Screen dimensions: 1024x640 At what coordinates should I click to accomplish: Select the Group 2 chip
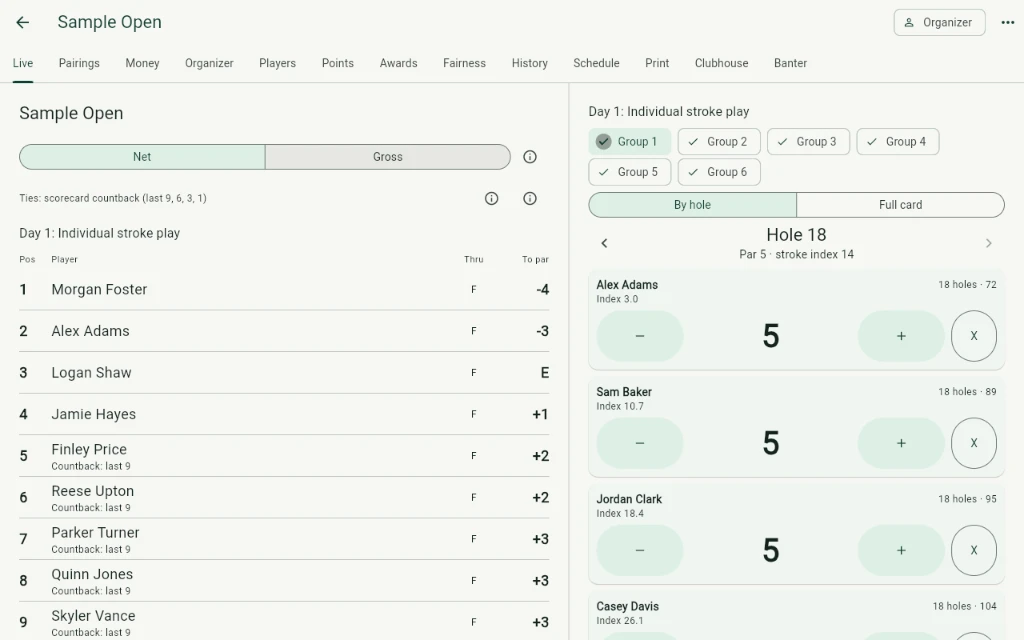[719, 142]
